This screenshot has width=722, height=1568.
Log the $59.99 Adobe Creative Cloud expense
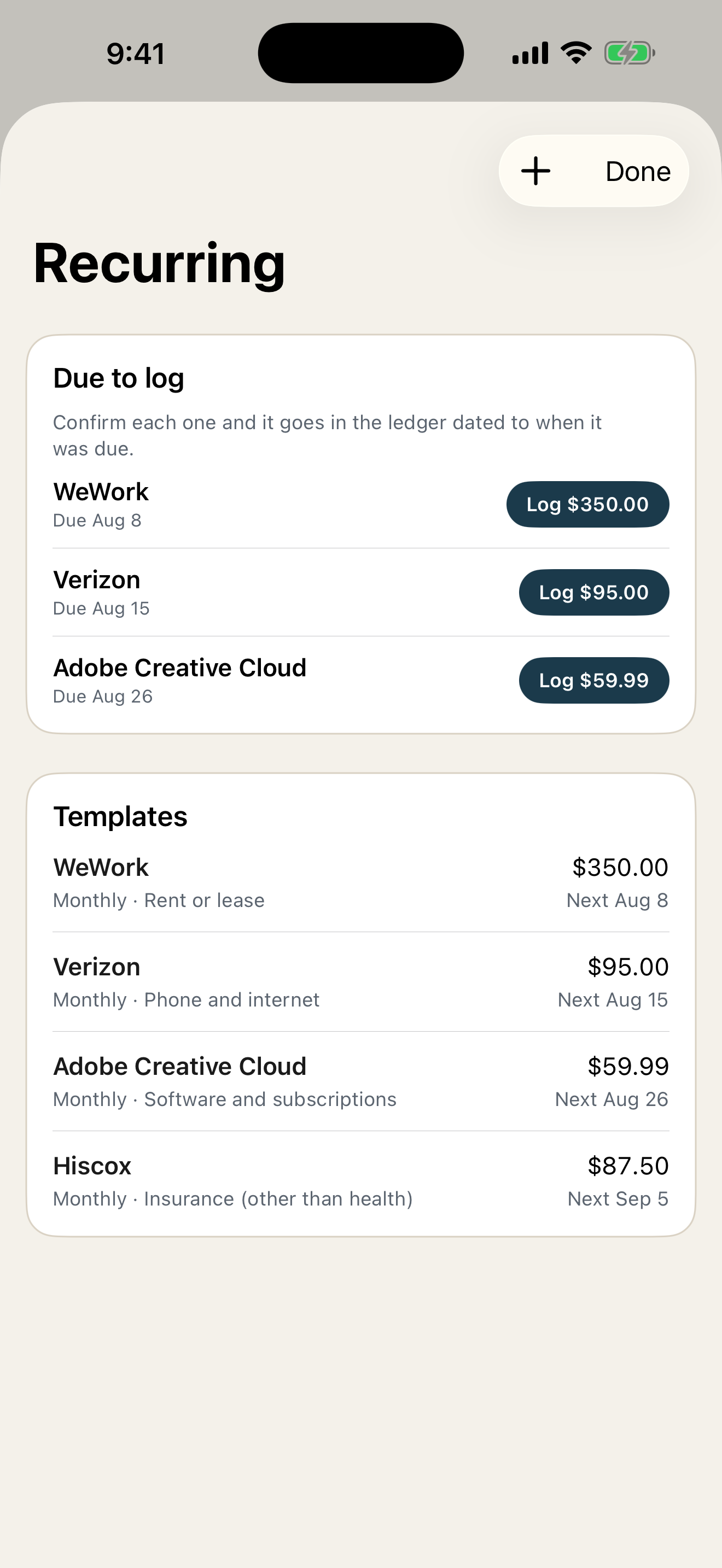click(x=593, y=680)
